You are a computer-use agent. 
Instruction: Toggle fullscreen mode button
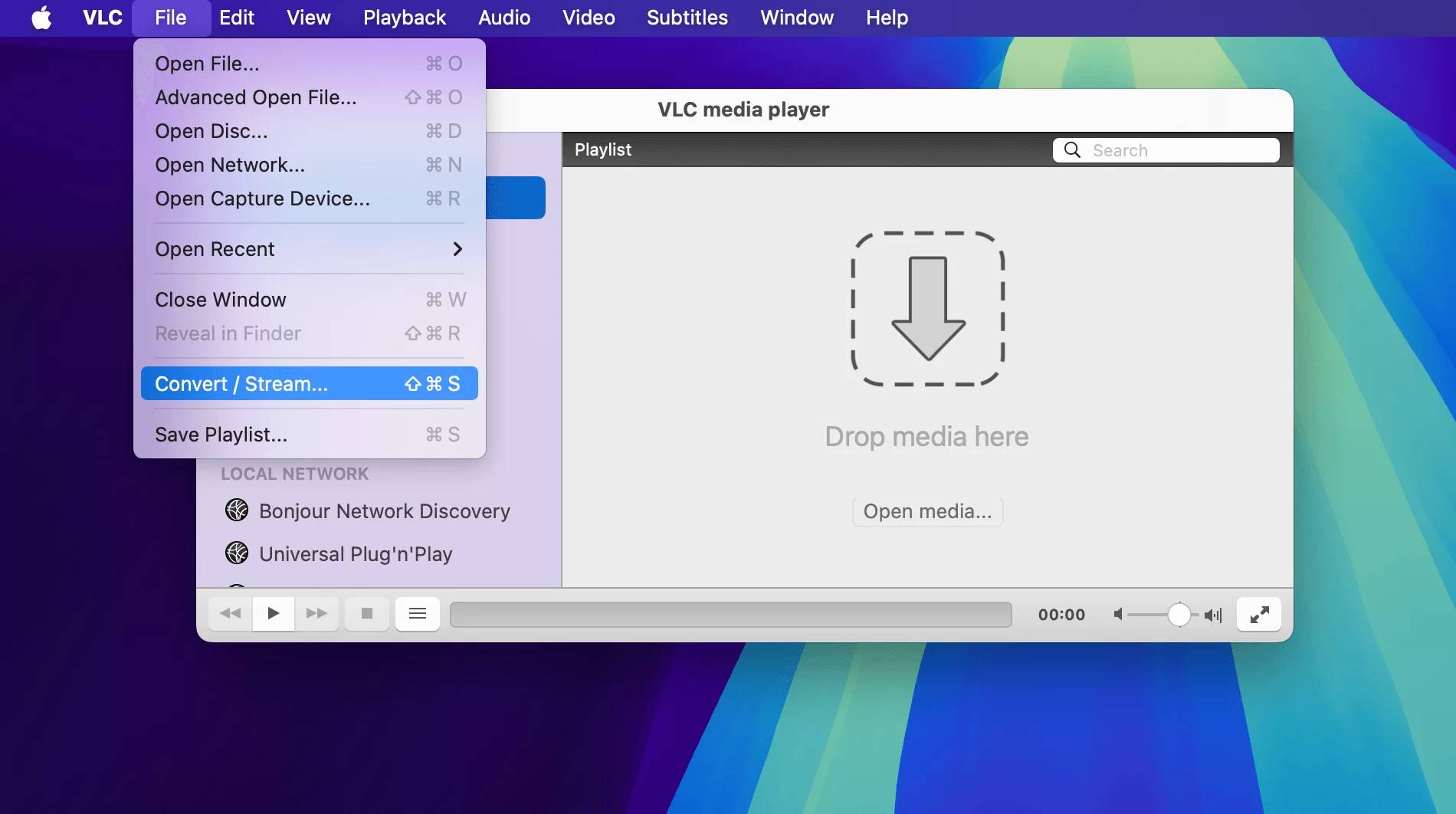point(1259,614)
